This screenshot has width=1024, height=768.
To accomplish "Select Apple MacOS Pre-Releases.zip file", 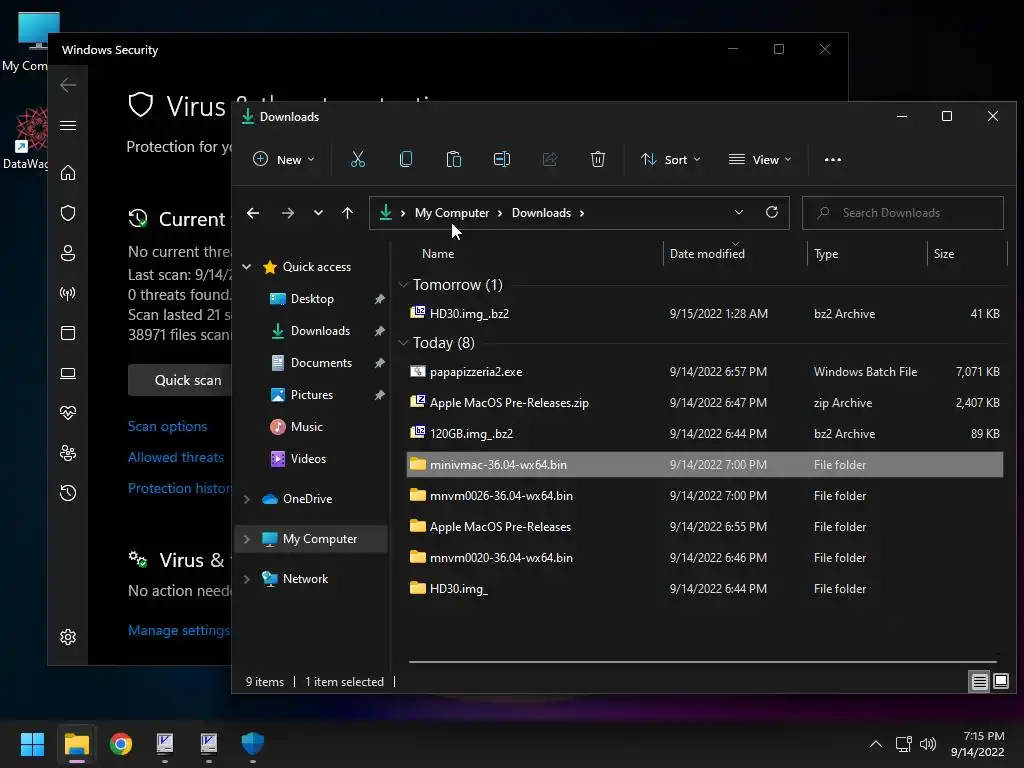I will (705, 403).
